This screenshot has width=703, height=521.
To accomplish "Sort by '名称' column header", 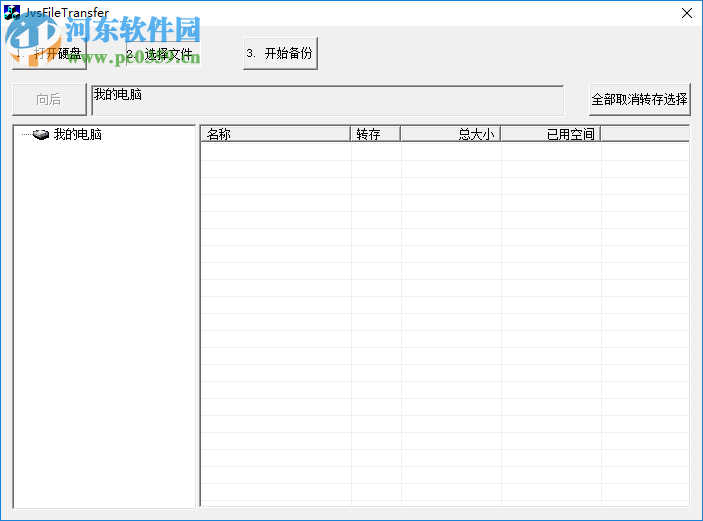I will click(x=275, y=134).
